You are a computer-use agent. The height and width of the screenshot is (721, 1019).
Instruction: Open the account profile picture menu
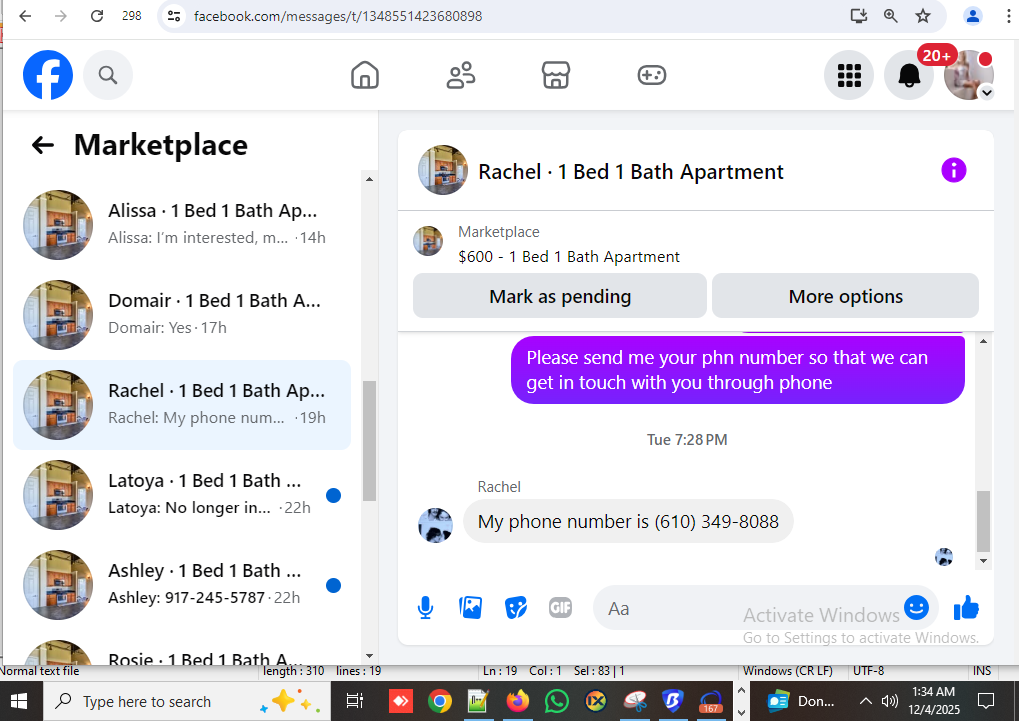pyautogui.click(x=968, y=75)
